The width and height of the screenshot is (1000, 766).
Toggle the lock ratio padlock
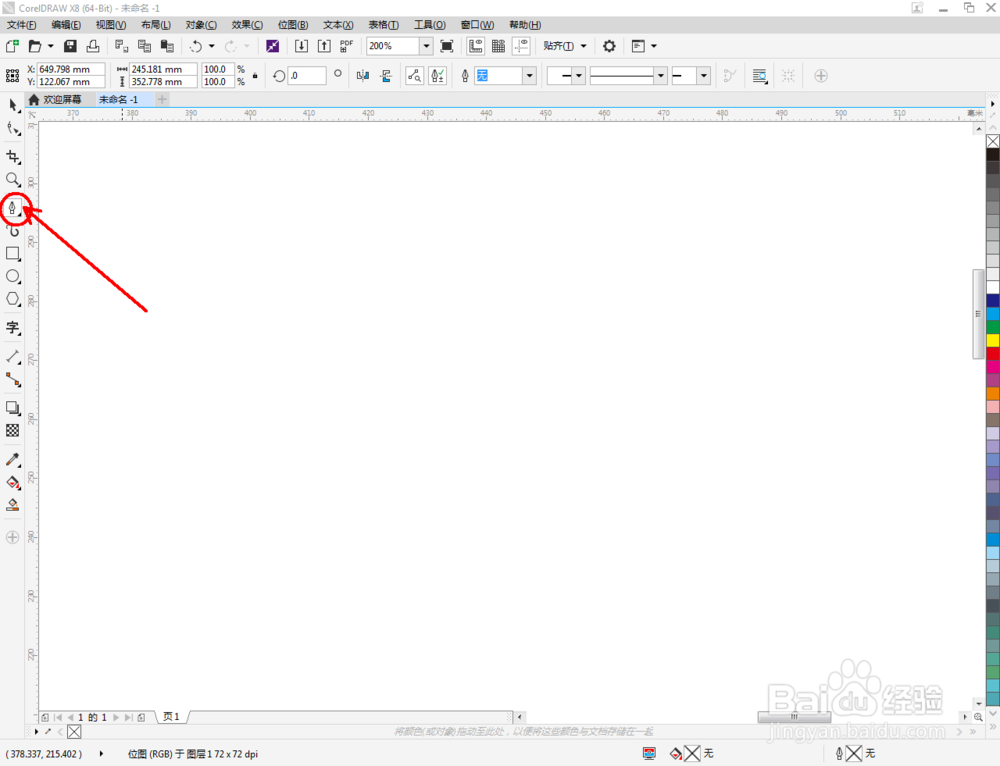click(255, 75)
